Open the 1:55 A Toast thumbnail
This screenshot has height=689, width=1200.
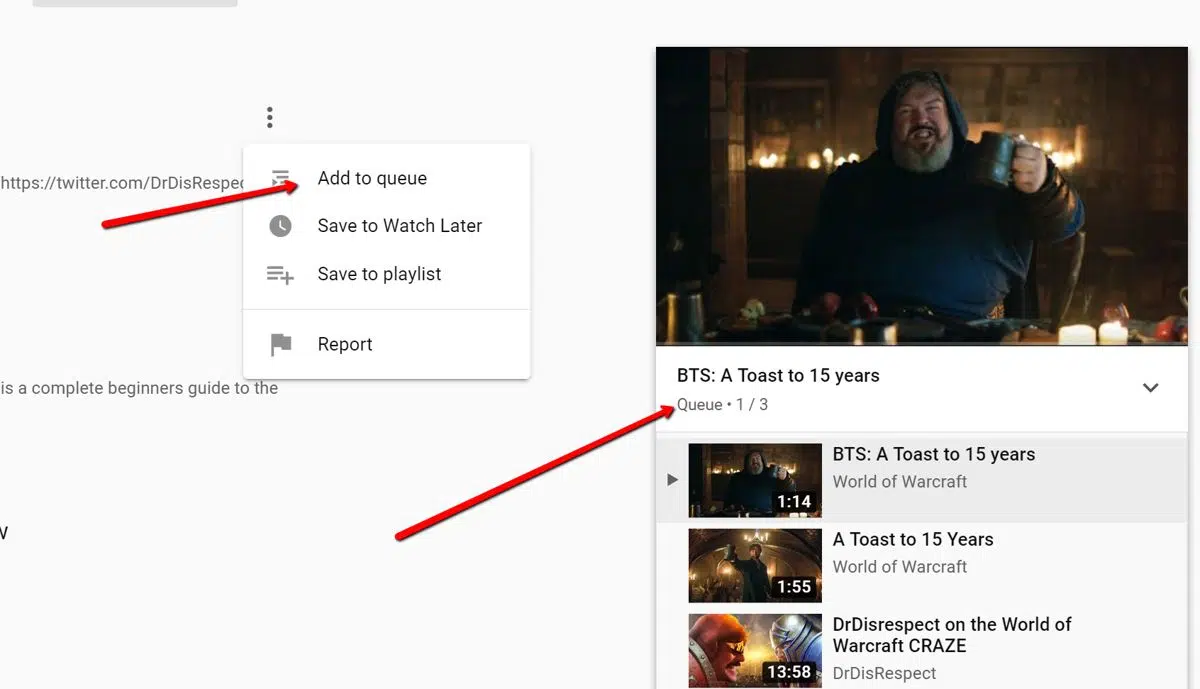(755, 565)
